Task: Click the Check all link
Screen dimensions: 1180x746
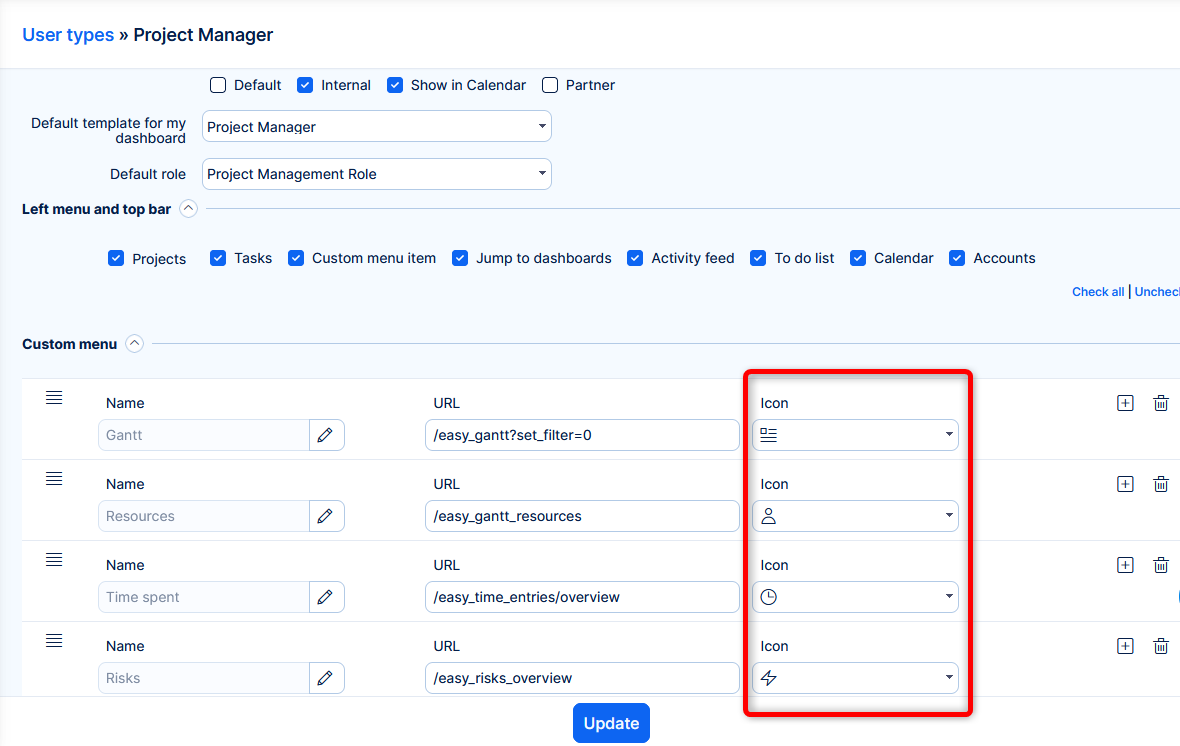Action: (1097, 292)
